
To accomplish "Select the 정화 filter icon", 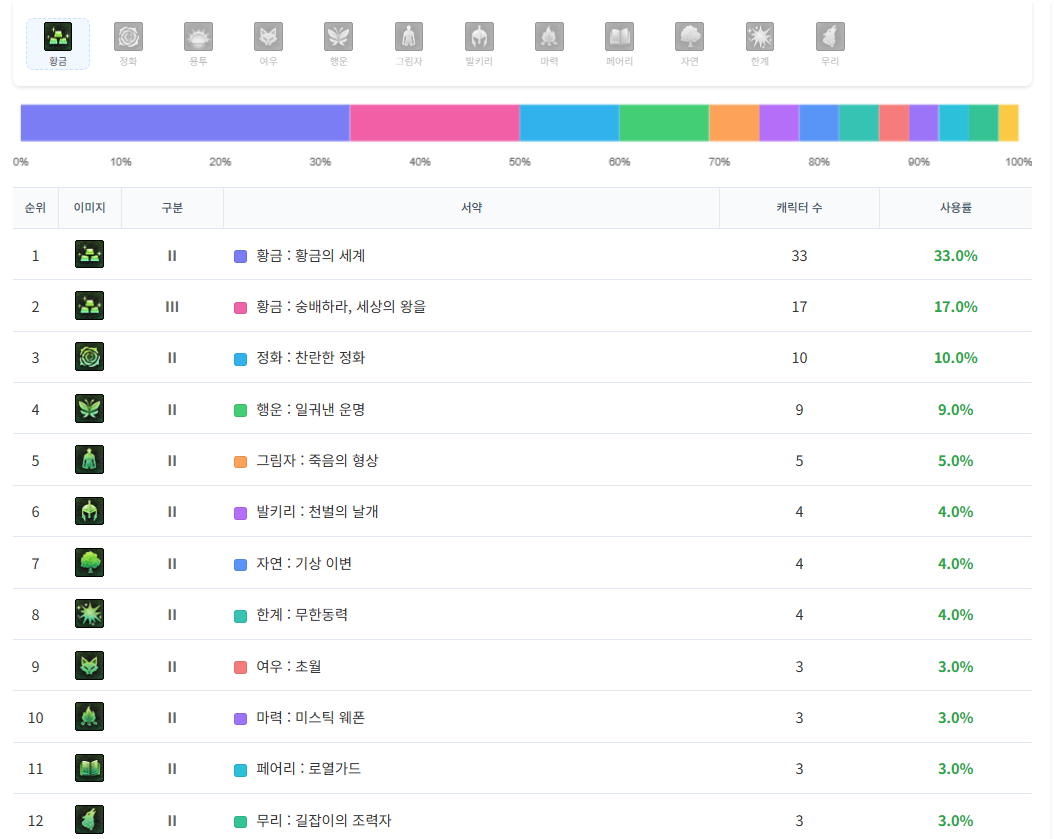I will pos(128,38).
